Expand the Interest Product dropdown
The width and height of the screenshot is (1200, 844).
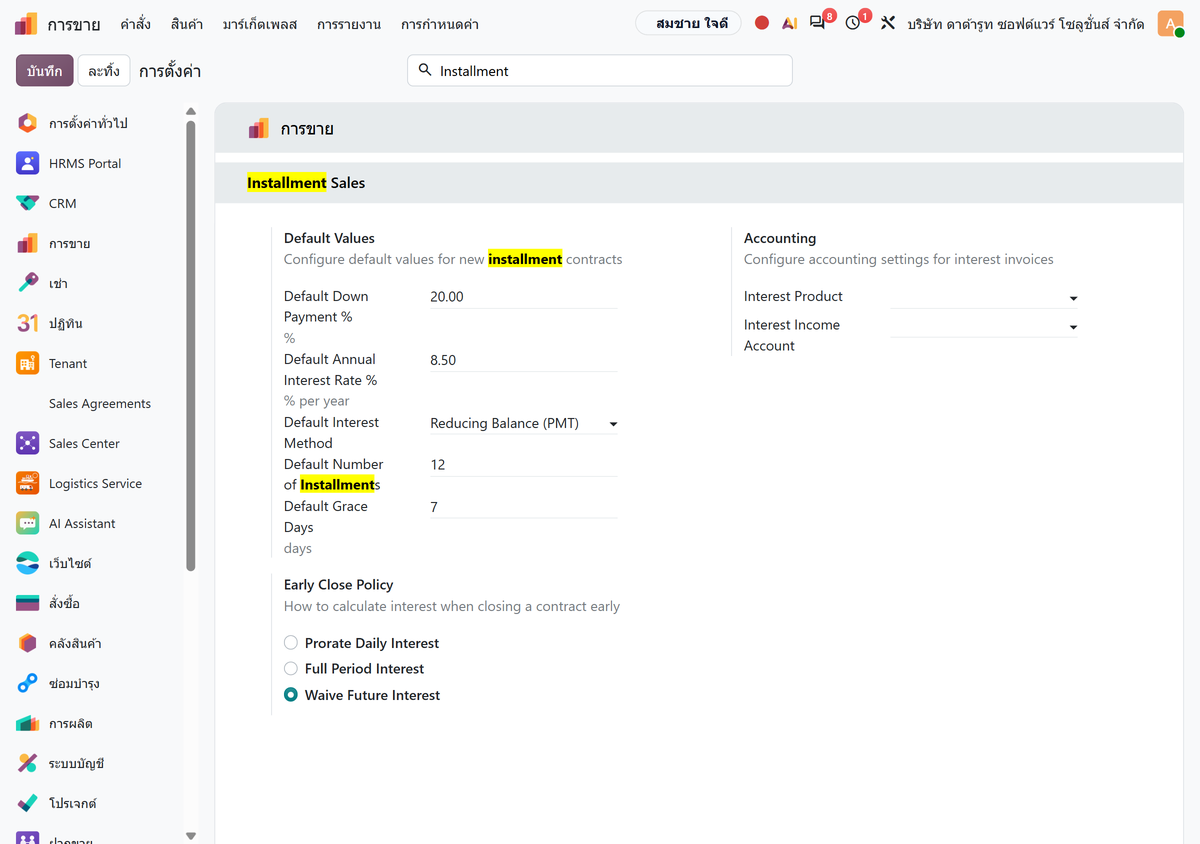click(984, 297)
